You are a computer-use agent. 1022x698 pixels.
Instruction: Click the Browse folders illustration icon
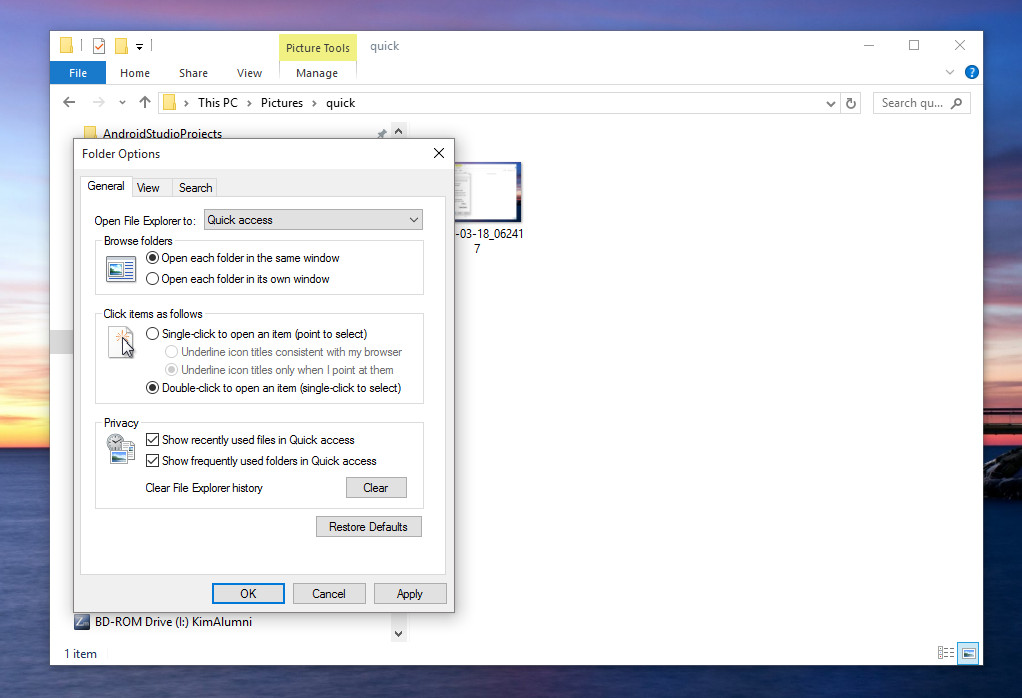pyautogui.click(x=121, y=269)
